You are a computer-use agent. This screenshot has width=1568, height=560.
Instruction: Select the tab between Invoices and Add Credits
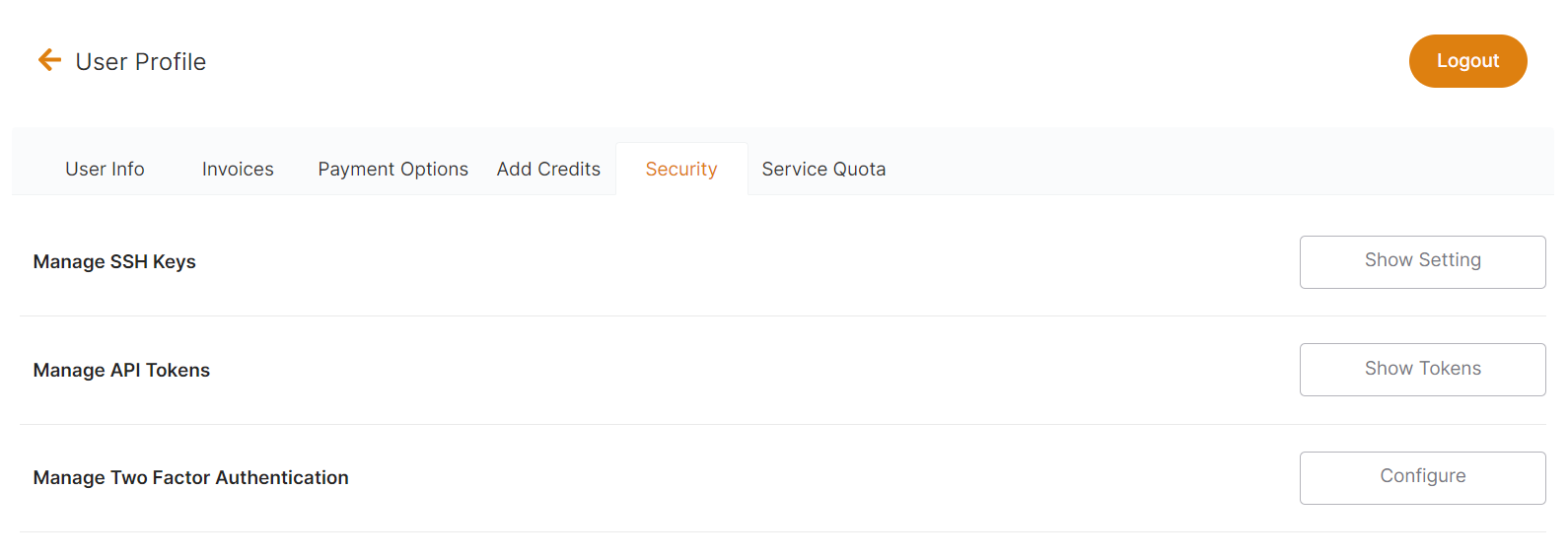pyautogui.click(x=392, y=170)
